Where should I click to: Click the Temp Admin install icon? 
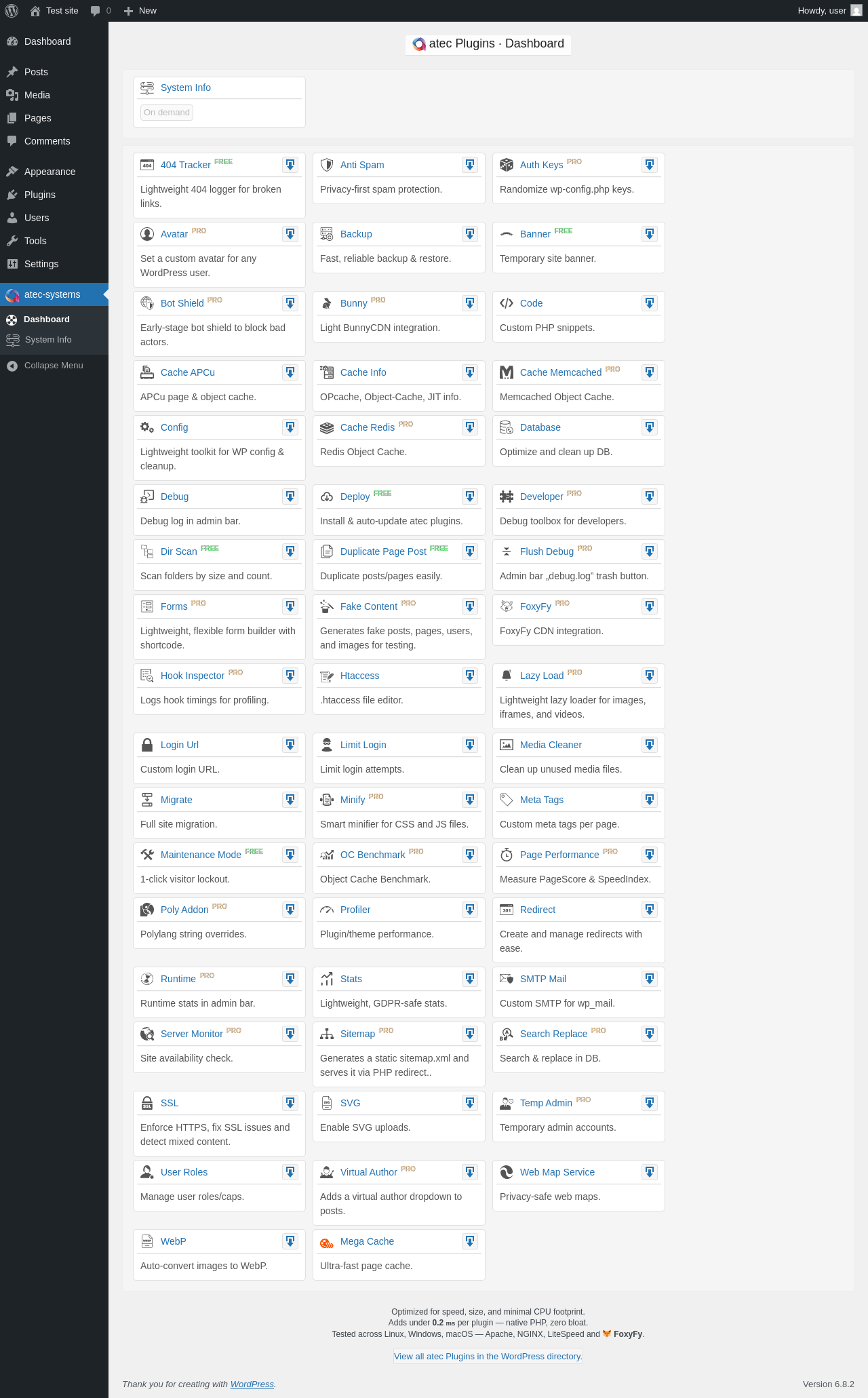(x=650, y=1103)
